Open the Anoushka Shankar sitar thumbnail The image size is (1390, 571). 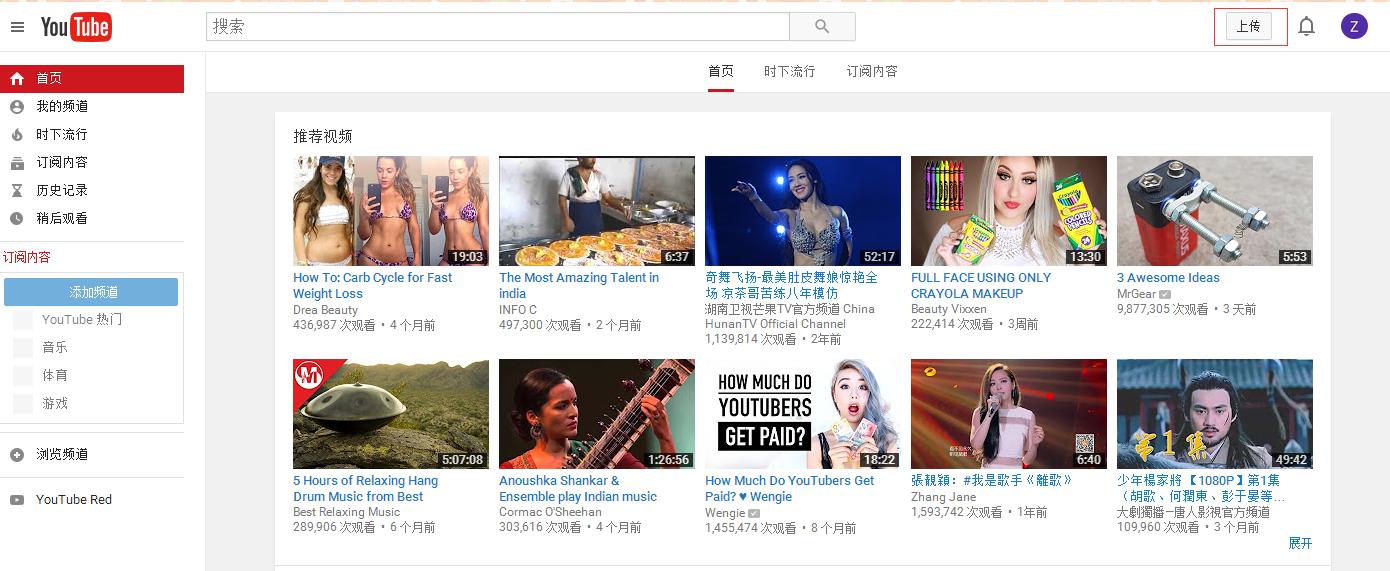point(597,414)
